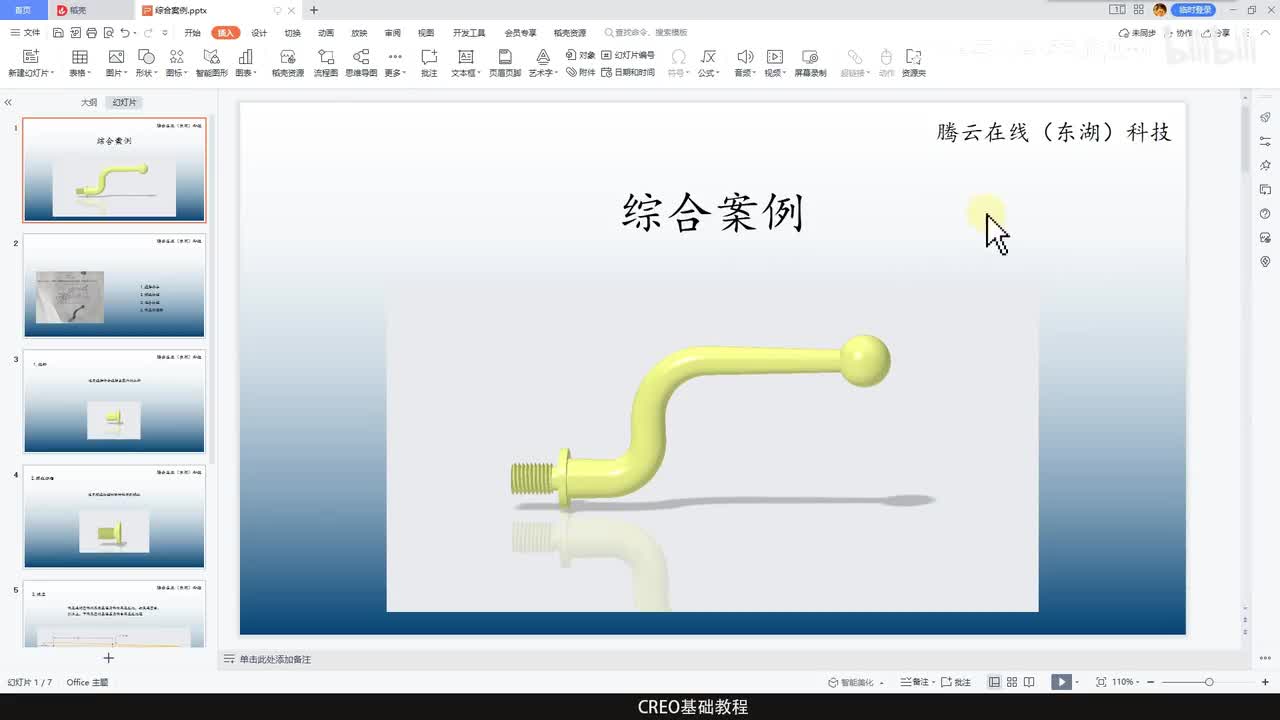Screen dimensions: 1280x720
Task: Click the 图片 picture insert icon
Action: [x=116, y=56]
